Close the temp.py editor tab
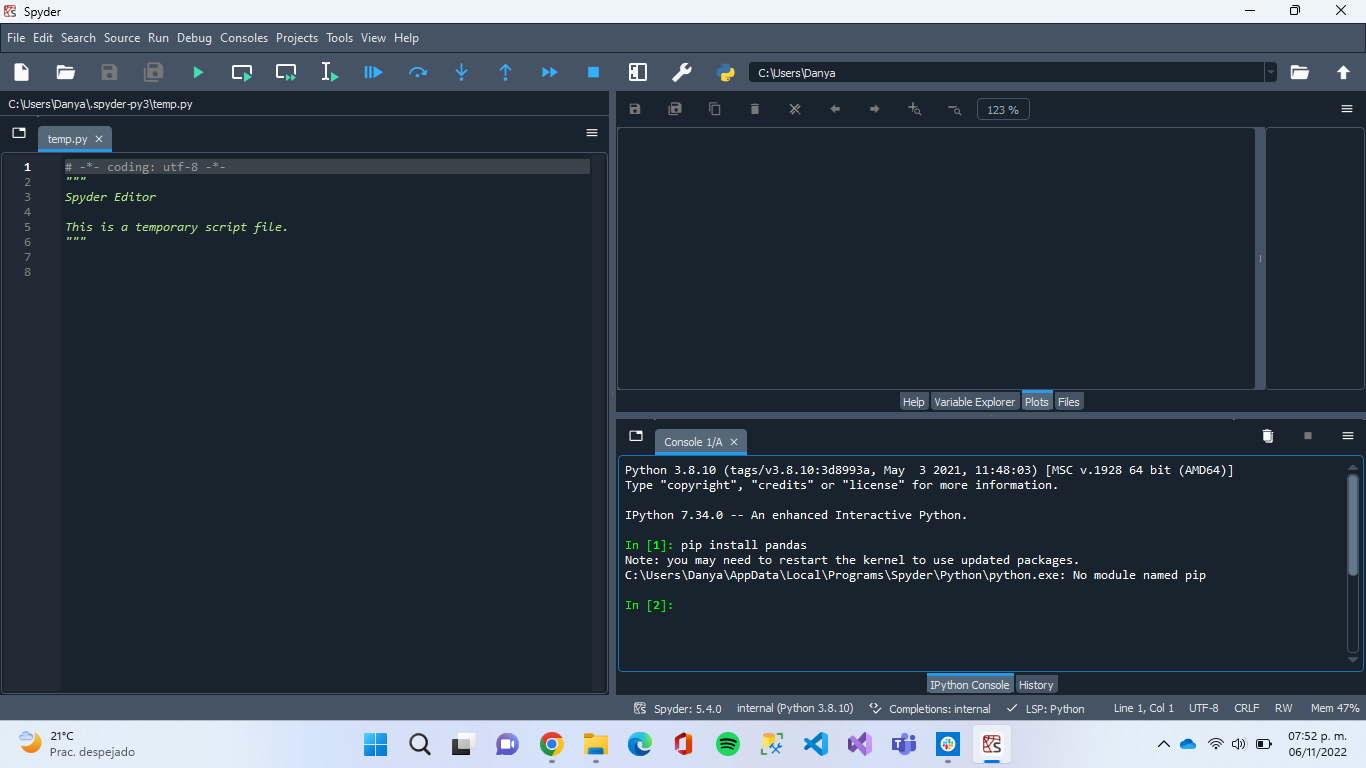This screenshot has height=768, width=1366. [x=99, y=139]
